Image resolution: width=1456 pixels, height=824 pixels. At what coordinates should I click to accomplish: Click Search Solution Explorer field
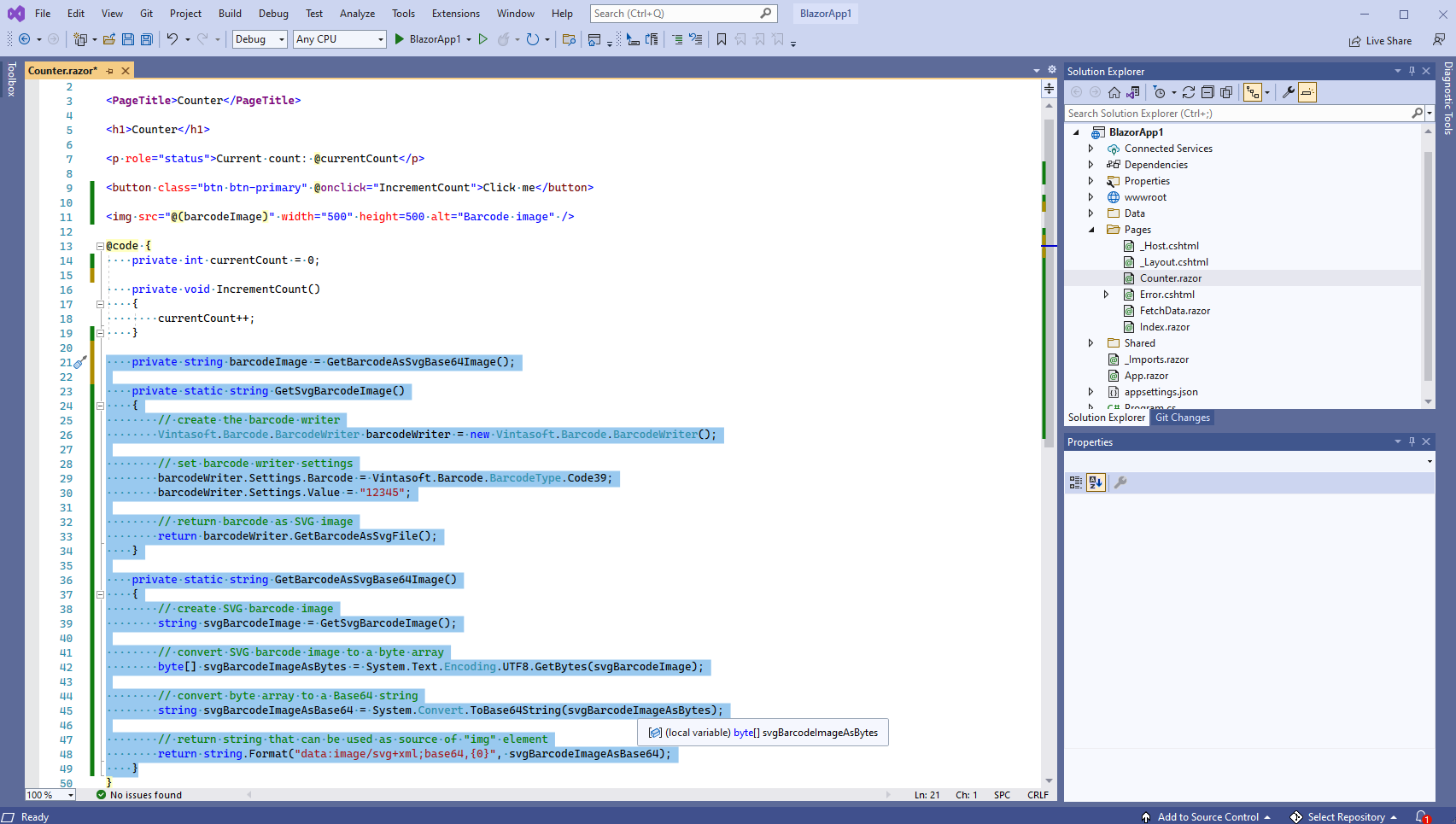coord(1243,114)
